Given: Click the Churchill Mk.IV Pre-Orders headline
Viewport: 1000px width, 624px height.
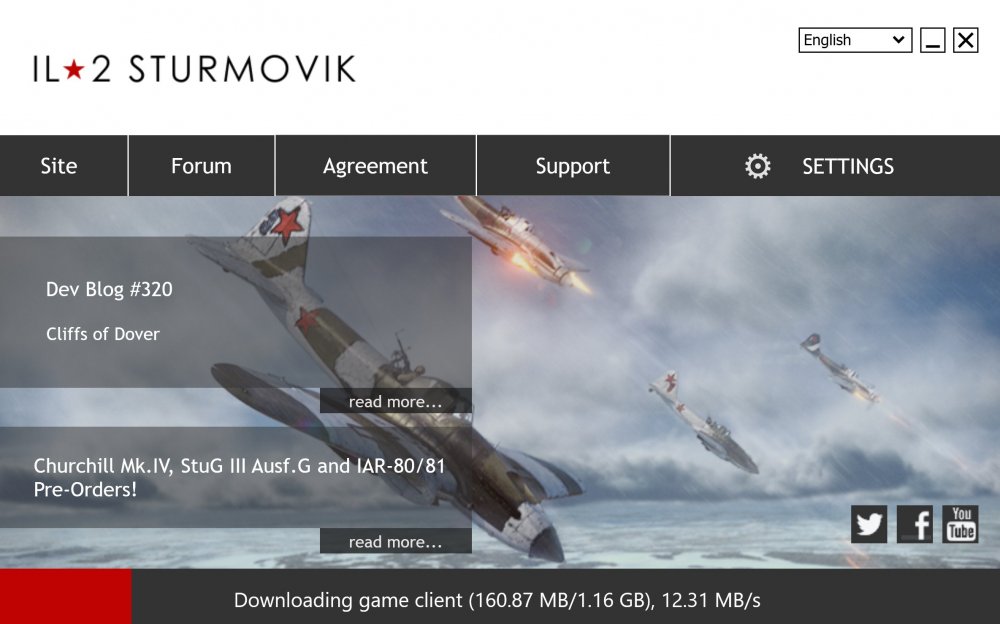Looking at the screenshot, I should pos(239,478).
